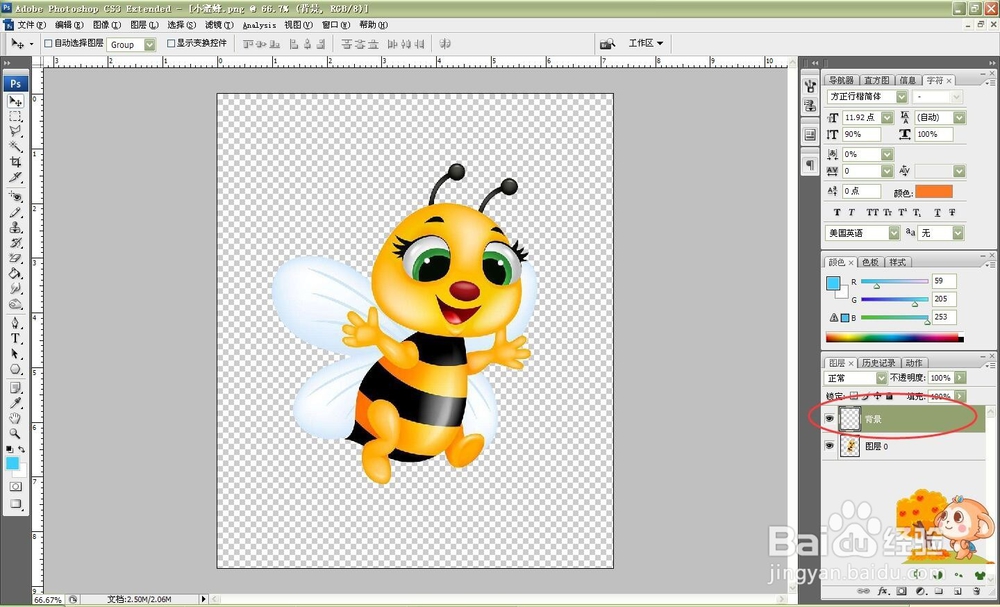Select the Clone Stamp tool
This screenshot has height=607, width=1000.
point(15,228)
